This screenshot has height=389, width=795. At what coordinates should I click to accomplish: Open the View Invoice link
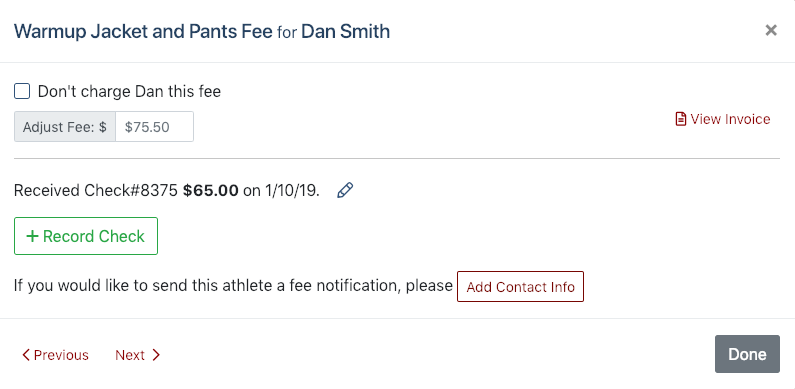point(723,119)
